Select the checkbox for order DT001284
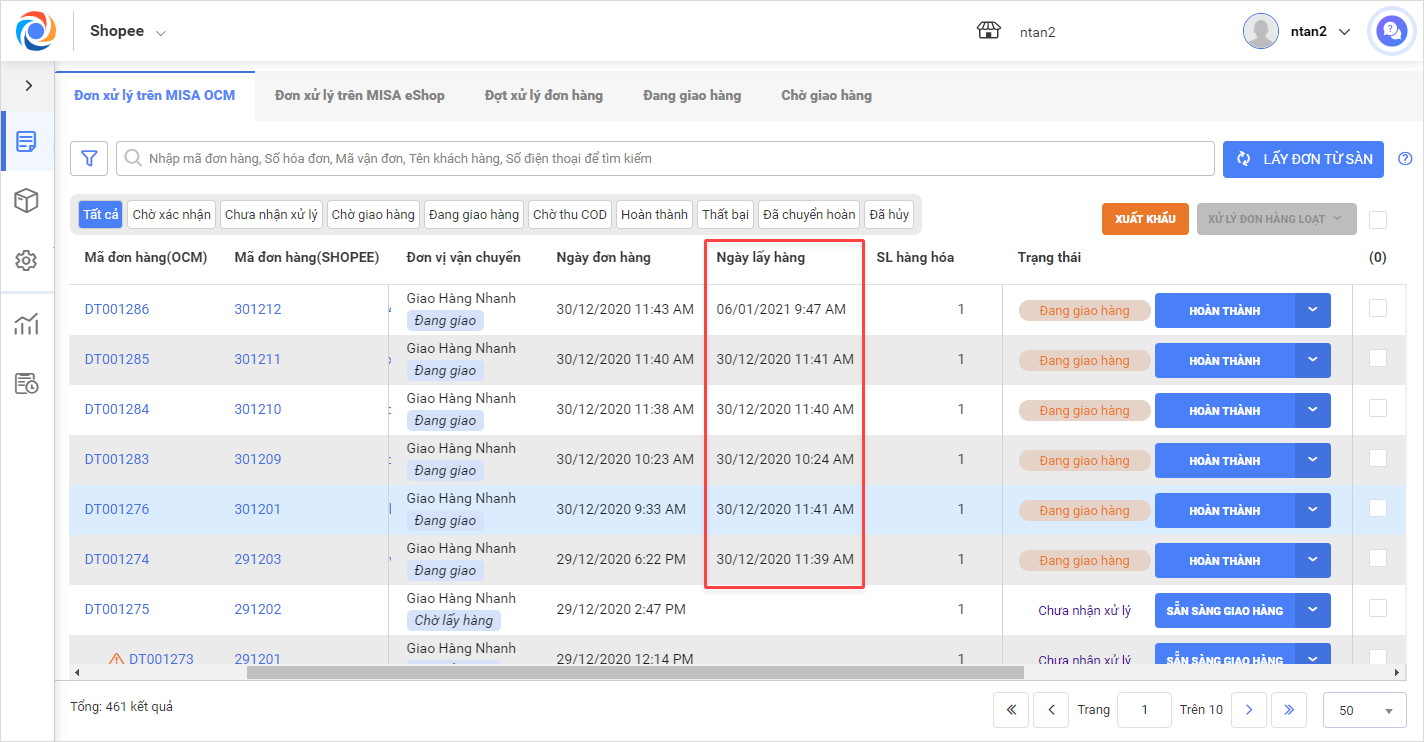Screen dimensions: 1424x742 1377,408
